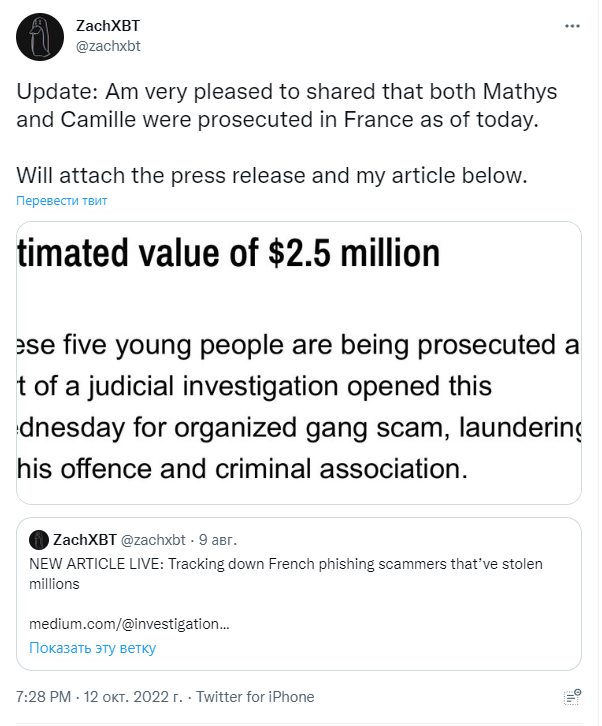This screenshot has width=602, height=726.
Task: Click the 'Update: Am very pleased' tweet text
Action: point(287,106)
